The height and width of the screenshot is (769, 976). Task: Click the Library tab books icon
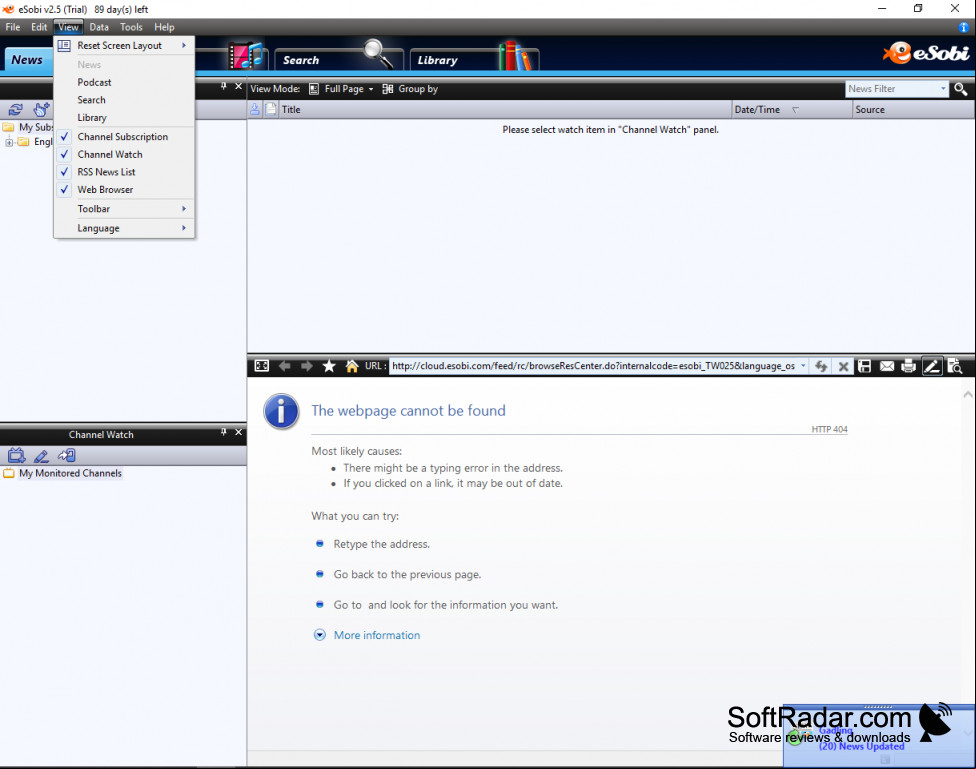515,56
